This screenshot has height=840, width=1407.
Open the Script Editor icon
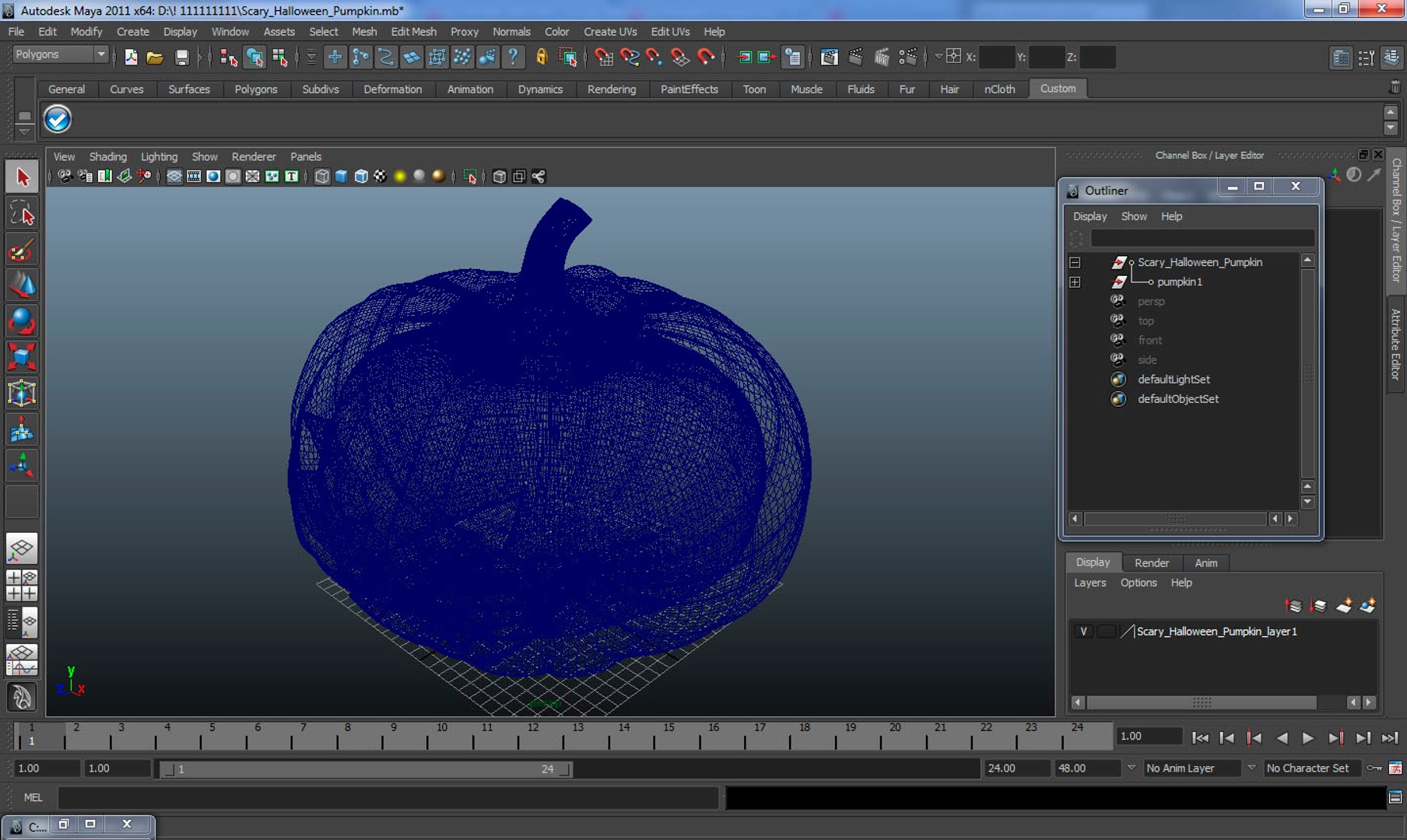pos(1395,797)
